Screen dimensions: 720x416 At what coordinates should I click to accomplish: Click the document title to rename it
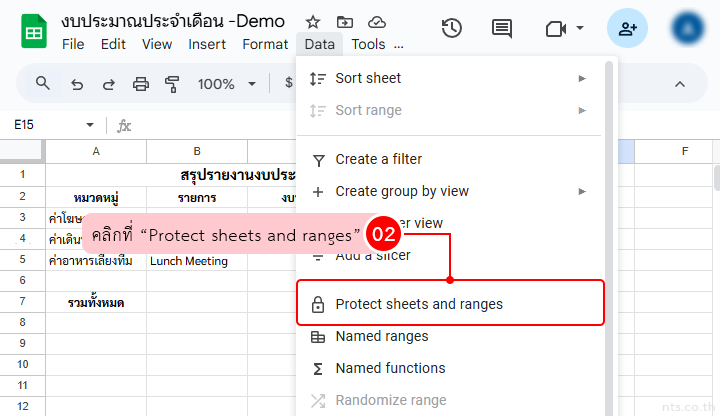pyautogui.click(x=173, y=21)
